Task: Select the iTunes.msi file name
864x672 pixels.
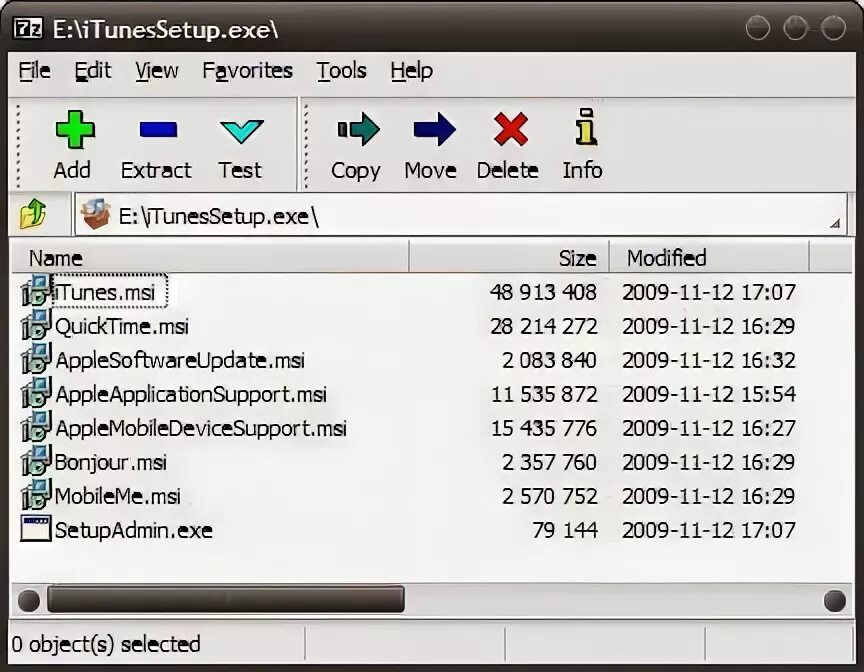Action: tap(105, 292)
